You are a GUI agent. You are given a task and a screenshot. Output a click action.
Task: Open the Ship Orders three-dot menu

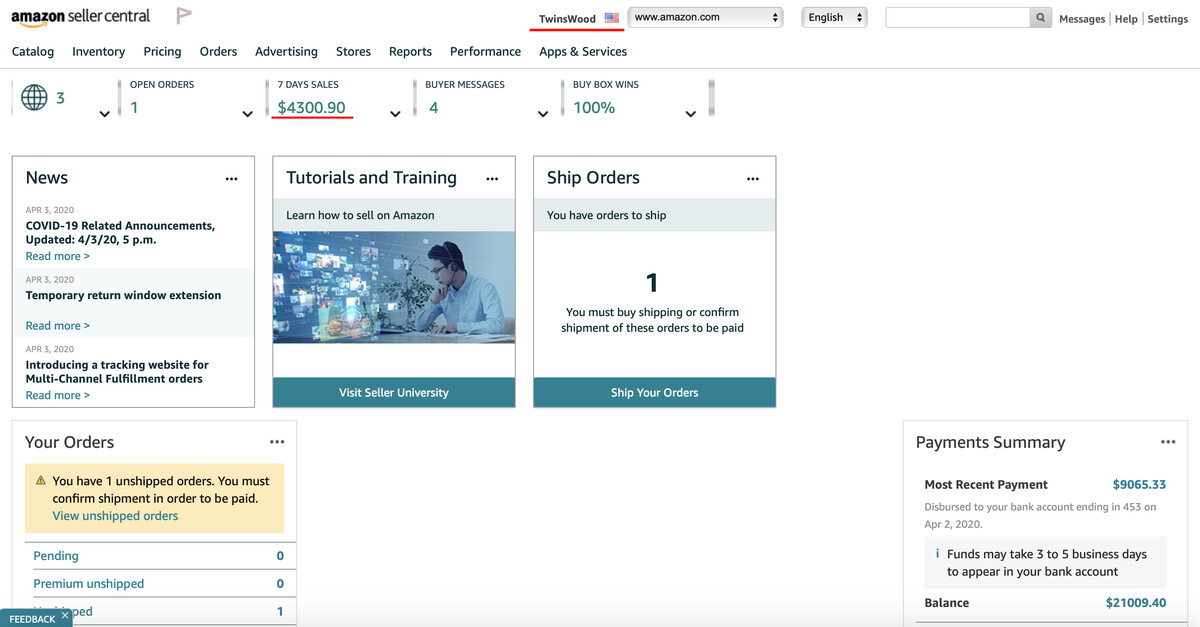753,179
